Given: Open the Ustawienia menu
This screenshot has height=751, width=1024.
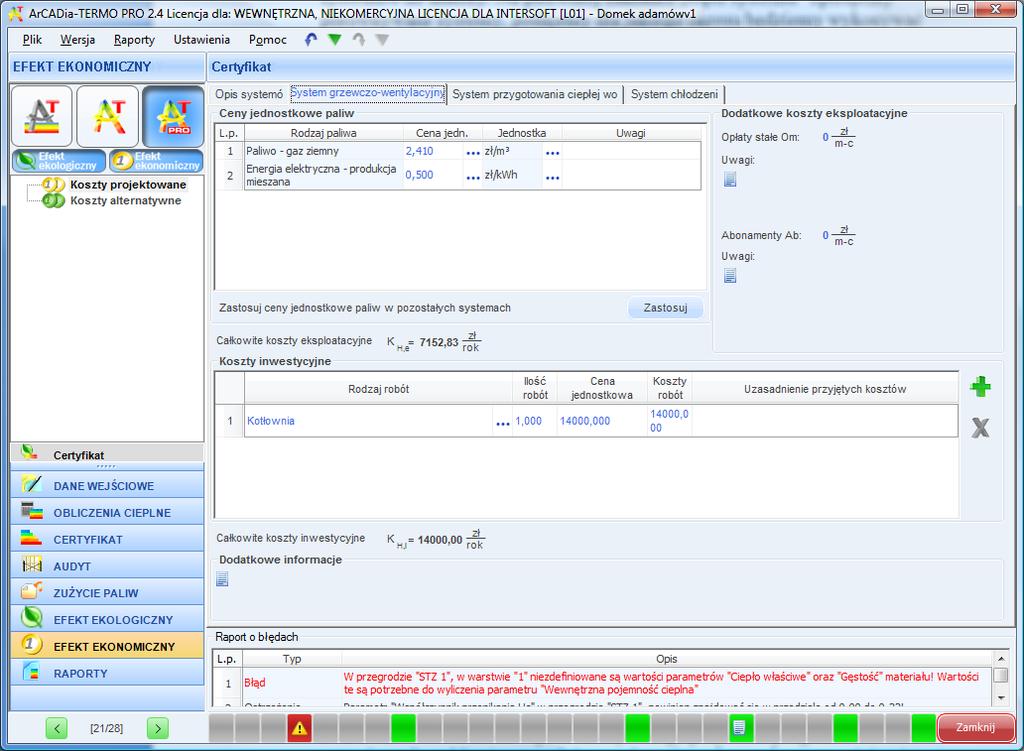Looking at the screenshot, I should pyautogui.click(x=202, y=40).
